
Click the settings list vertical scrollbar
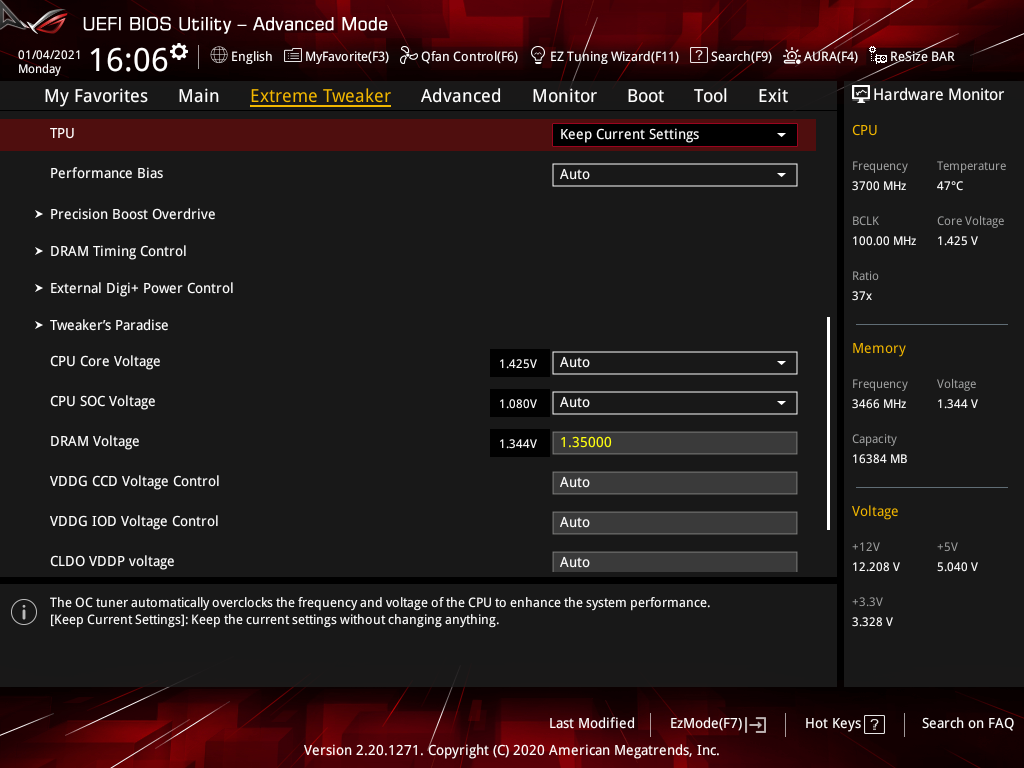click(x=828, y=423)
